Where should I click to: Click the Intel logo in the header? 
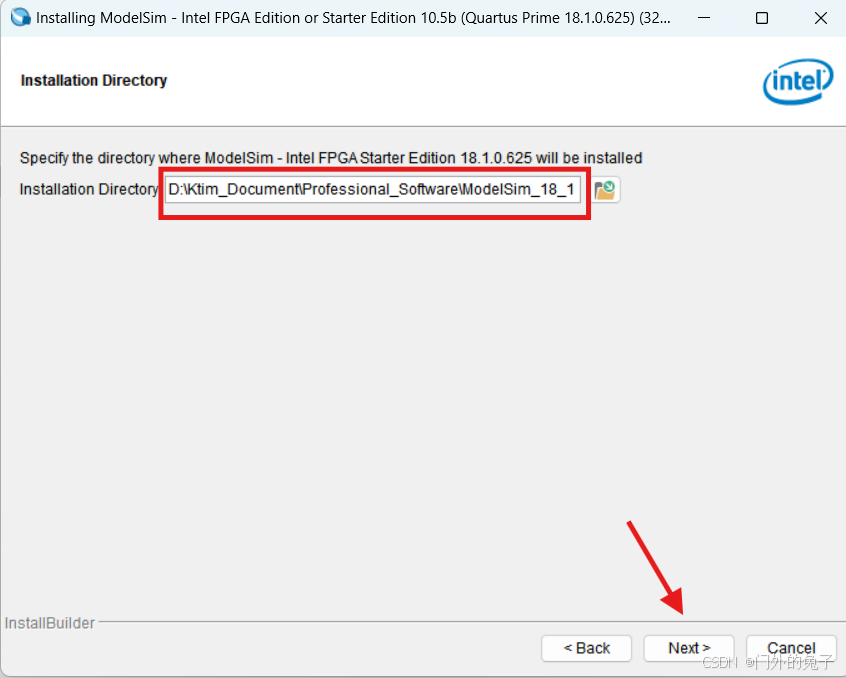click(x=797, y=81)
